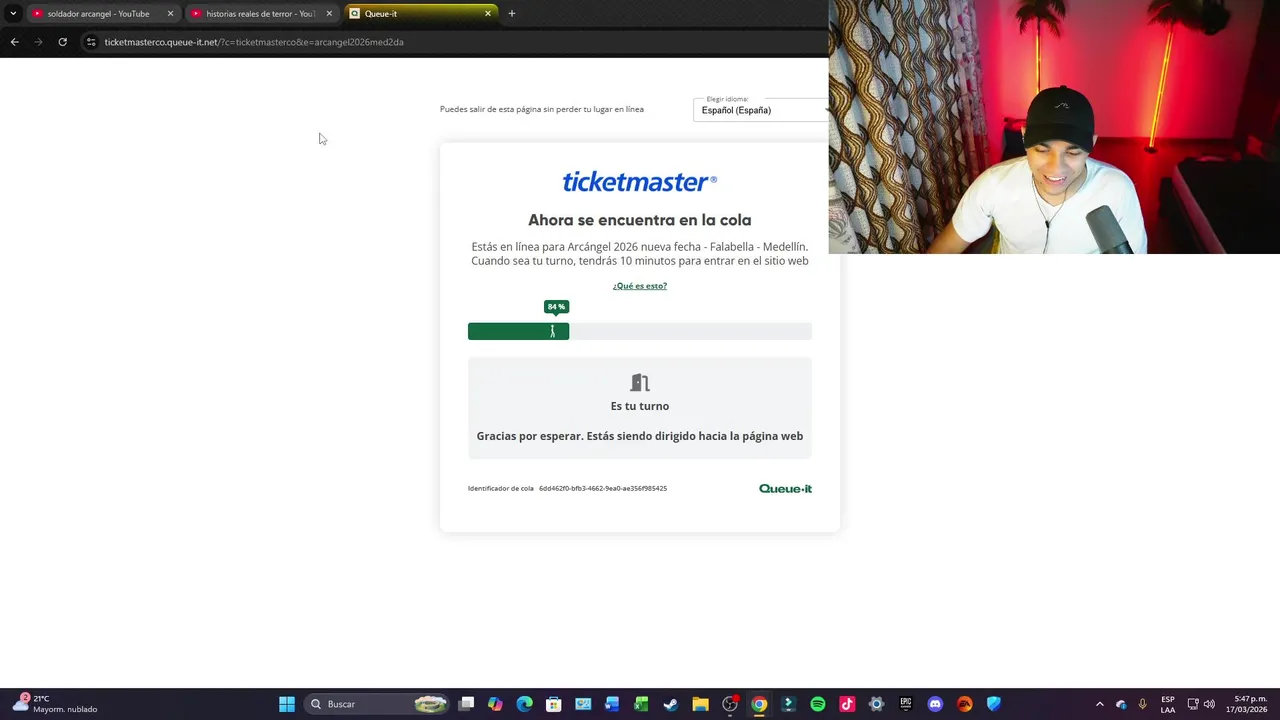Go back with the browser back arrow
The width and height of the screenshot is (1280, 720).
pos(14,42)
